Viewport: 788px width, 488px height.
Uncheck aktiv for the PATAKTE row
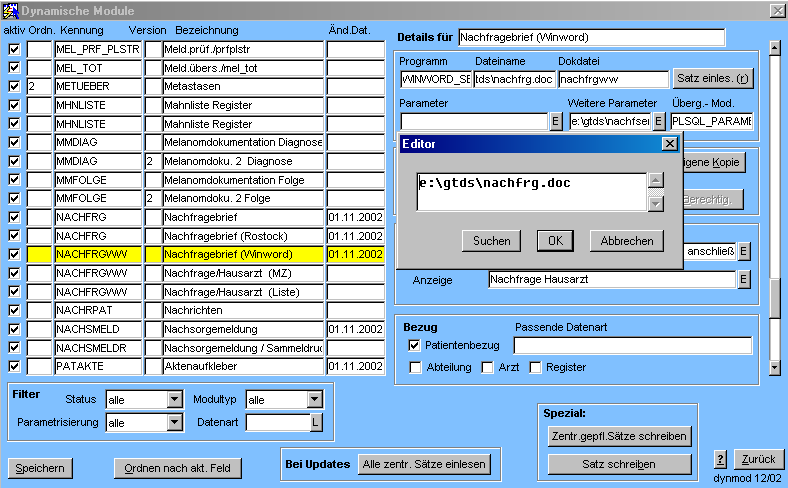(14, 366)
